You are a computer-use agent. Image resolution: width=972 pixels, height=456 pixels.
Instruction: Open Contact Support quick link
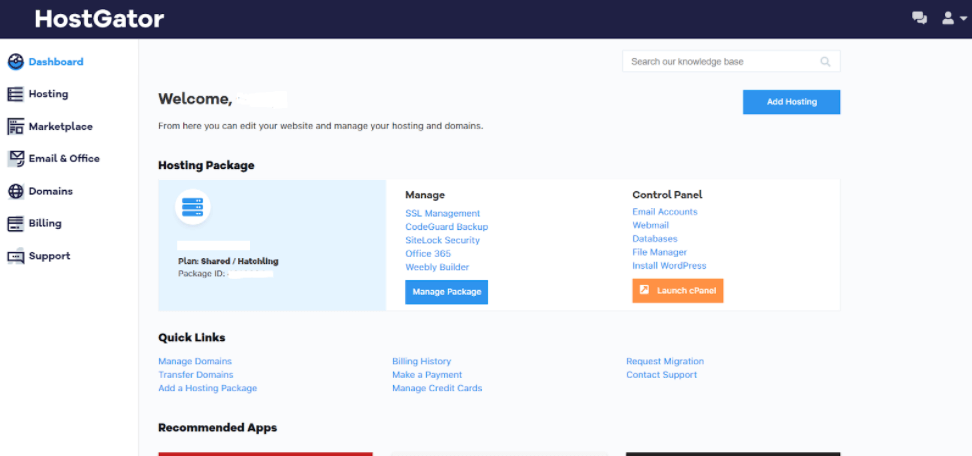[661, 375]
